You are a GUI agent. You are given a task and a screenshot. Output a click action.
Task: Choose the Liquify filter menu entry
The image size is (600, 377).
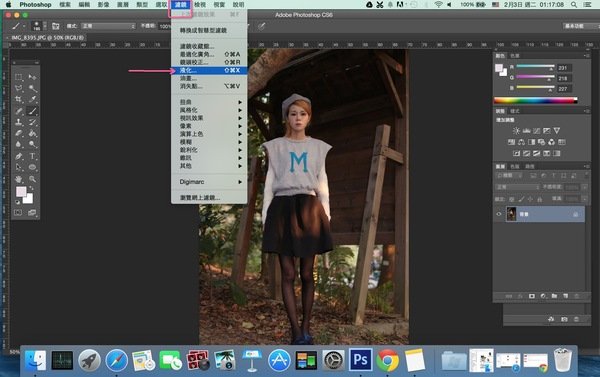tap(209, 70)
